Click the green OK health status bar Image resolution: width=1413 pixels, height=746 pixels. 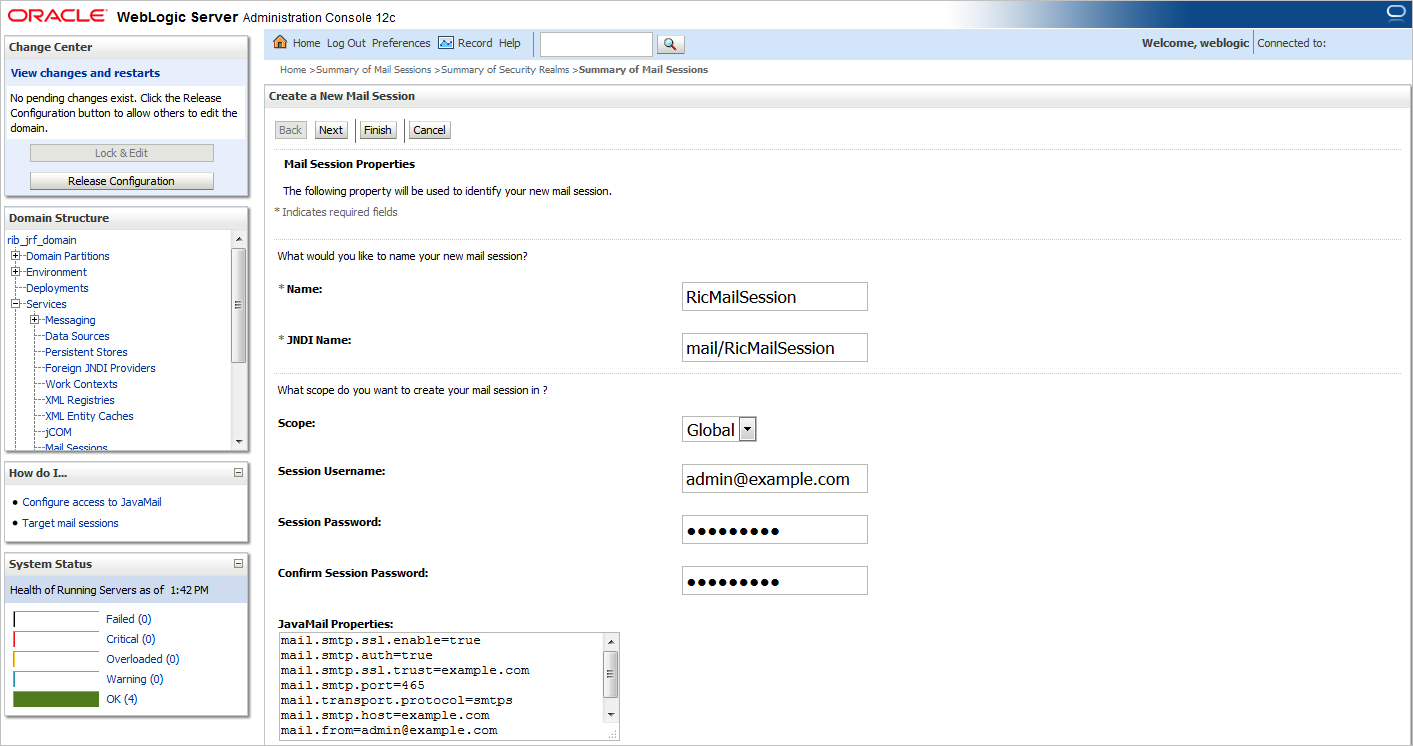pos(55,698)
